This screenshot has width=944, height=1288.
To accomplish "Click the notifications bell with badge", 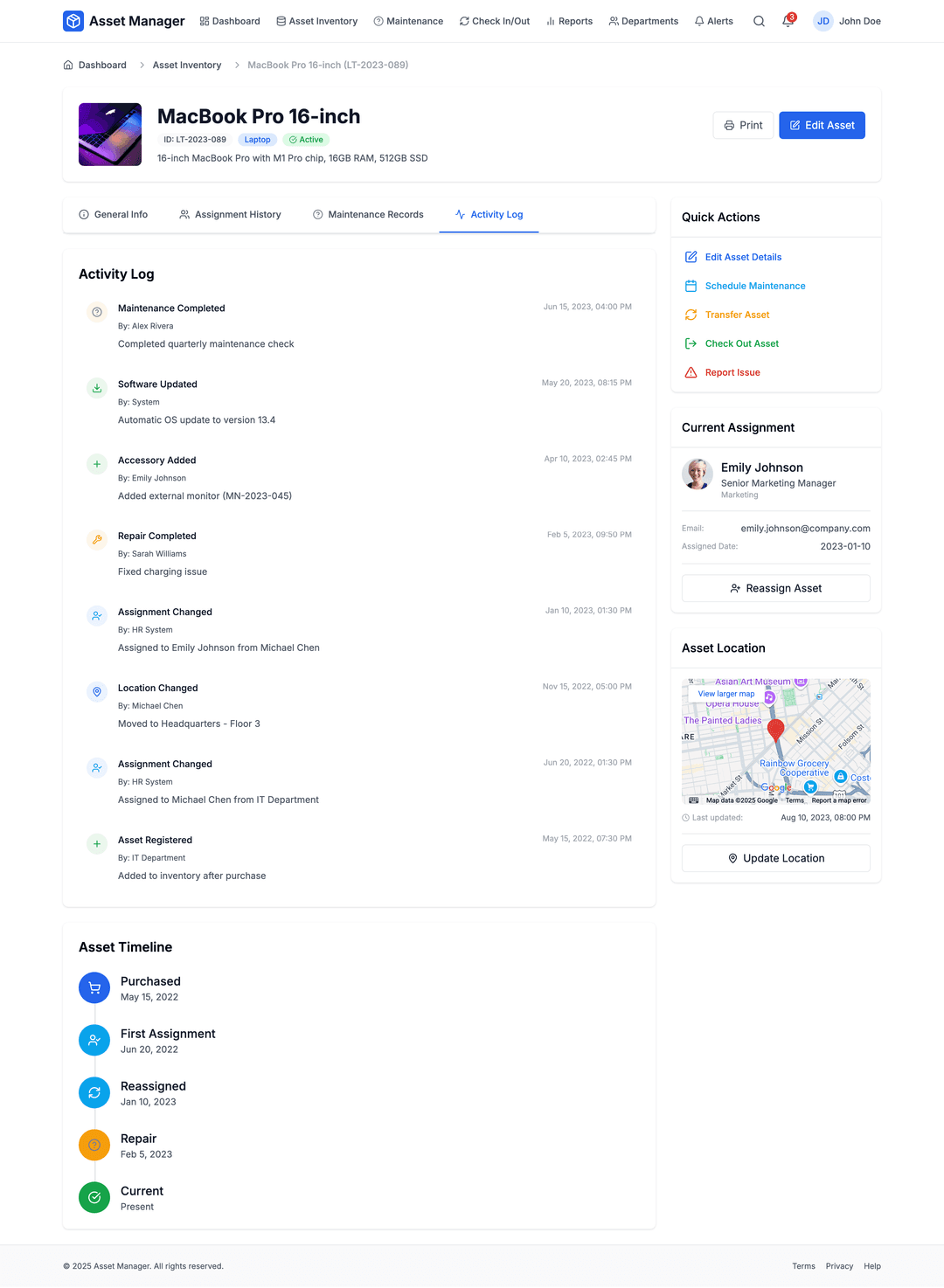I will pyautogui.click(x=788, y=21).
